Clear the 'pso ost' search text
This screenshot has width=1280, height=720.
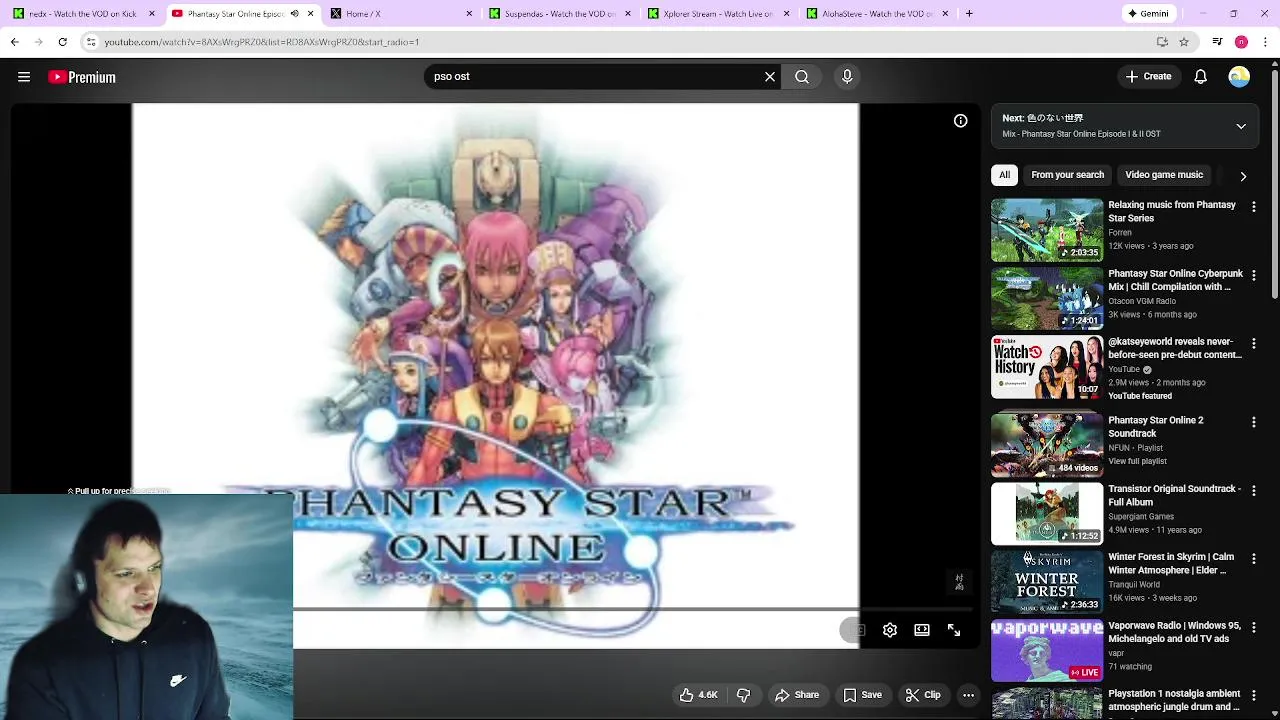(770, 76)
